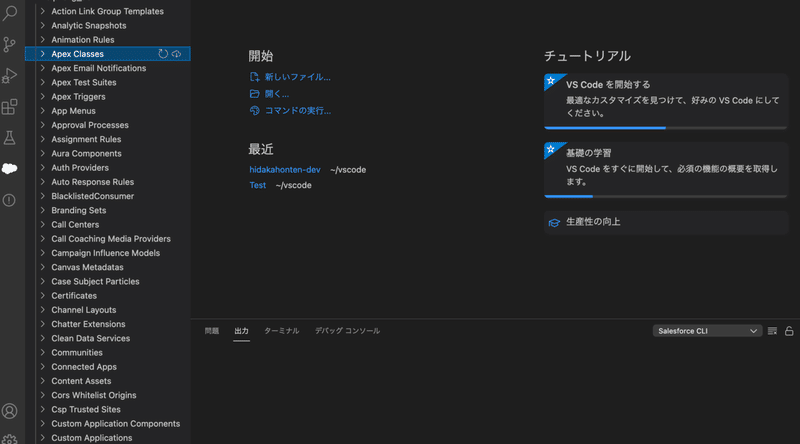Screen dimensions: 800x444
Task: Click the graduation cap icon for 生産性の向上
Action: (554, 223)
